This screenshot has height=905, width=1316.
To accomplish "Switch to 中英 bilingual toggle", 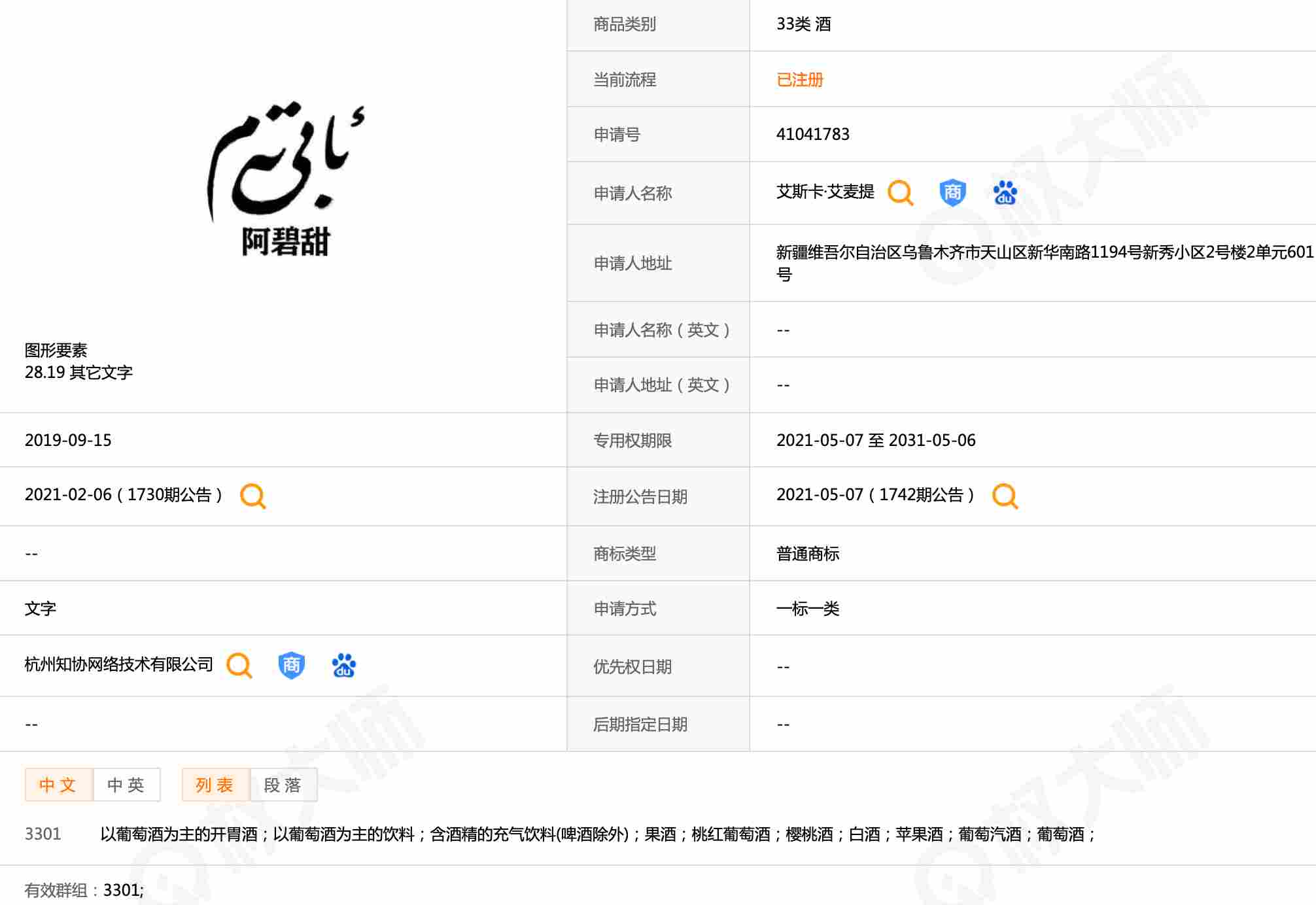I will tap(126, 785).
